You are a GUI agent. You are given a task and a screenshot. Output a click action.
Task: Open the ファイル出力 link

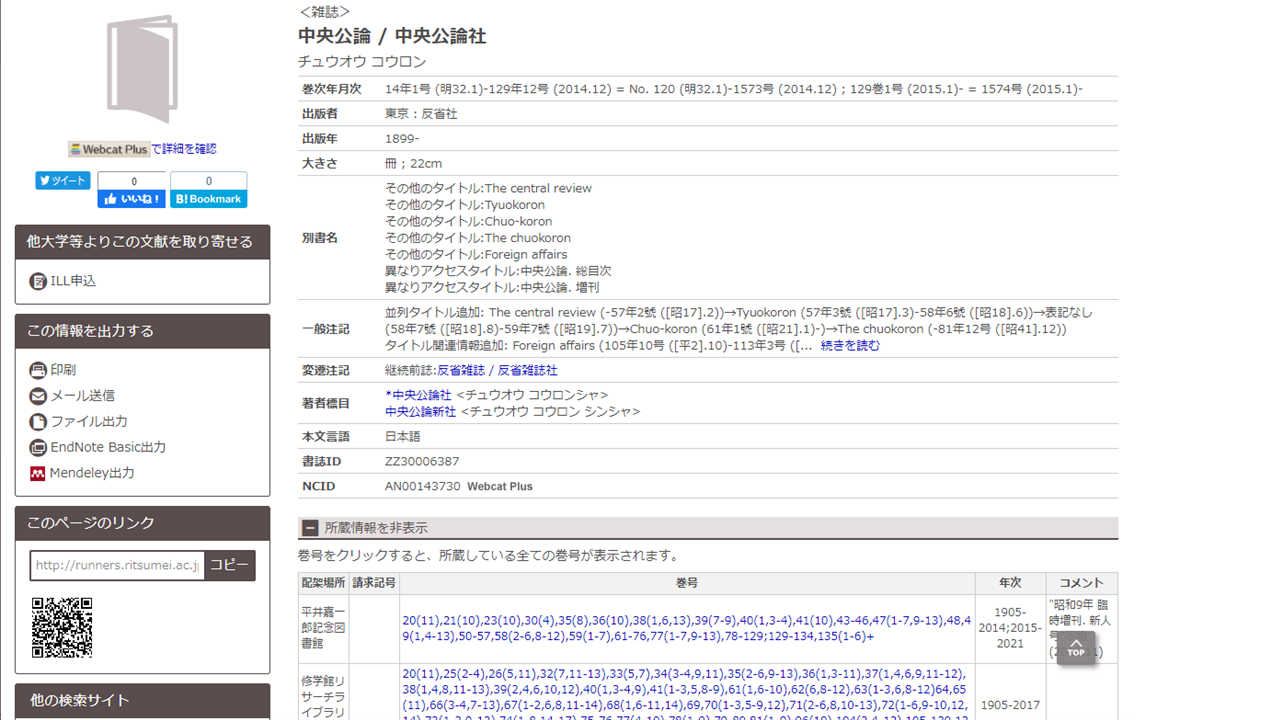89,422
